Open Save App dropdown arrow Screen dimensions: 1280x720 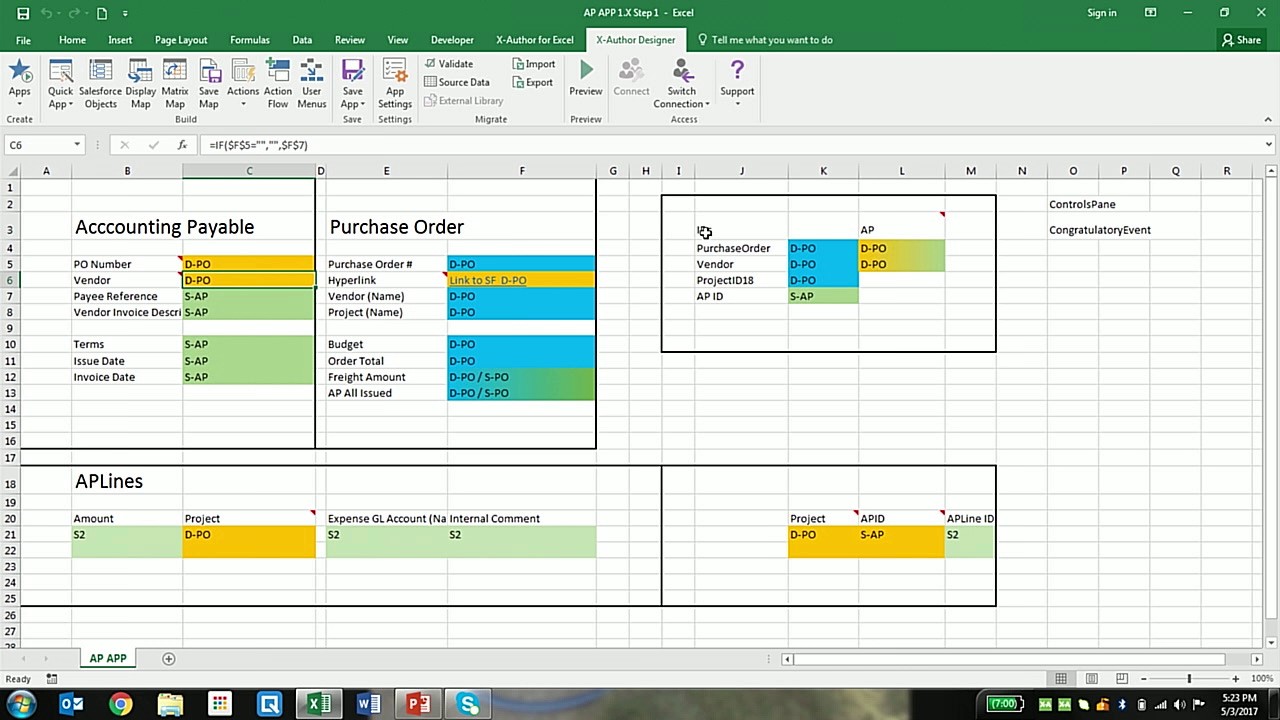pyautogui.click(x=362, y=104)
